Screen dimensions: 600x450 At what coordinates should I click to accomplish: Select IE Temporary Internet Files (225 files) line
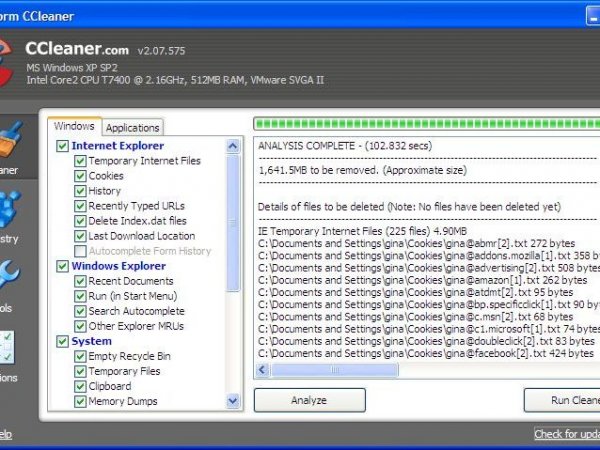coord(362,231)
